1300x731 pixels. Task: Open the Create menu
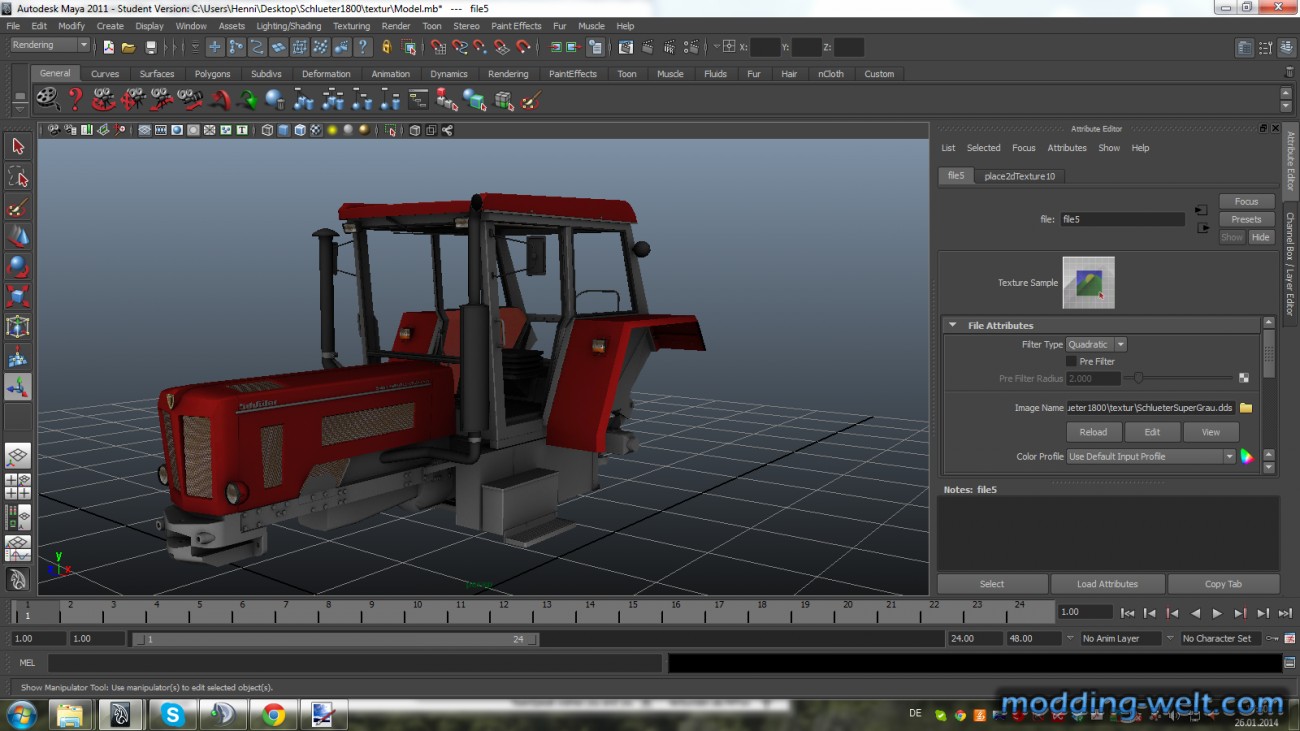[110, 26]
